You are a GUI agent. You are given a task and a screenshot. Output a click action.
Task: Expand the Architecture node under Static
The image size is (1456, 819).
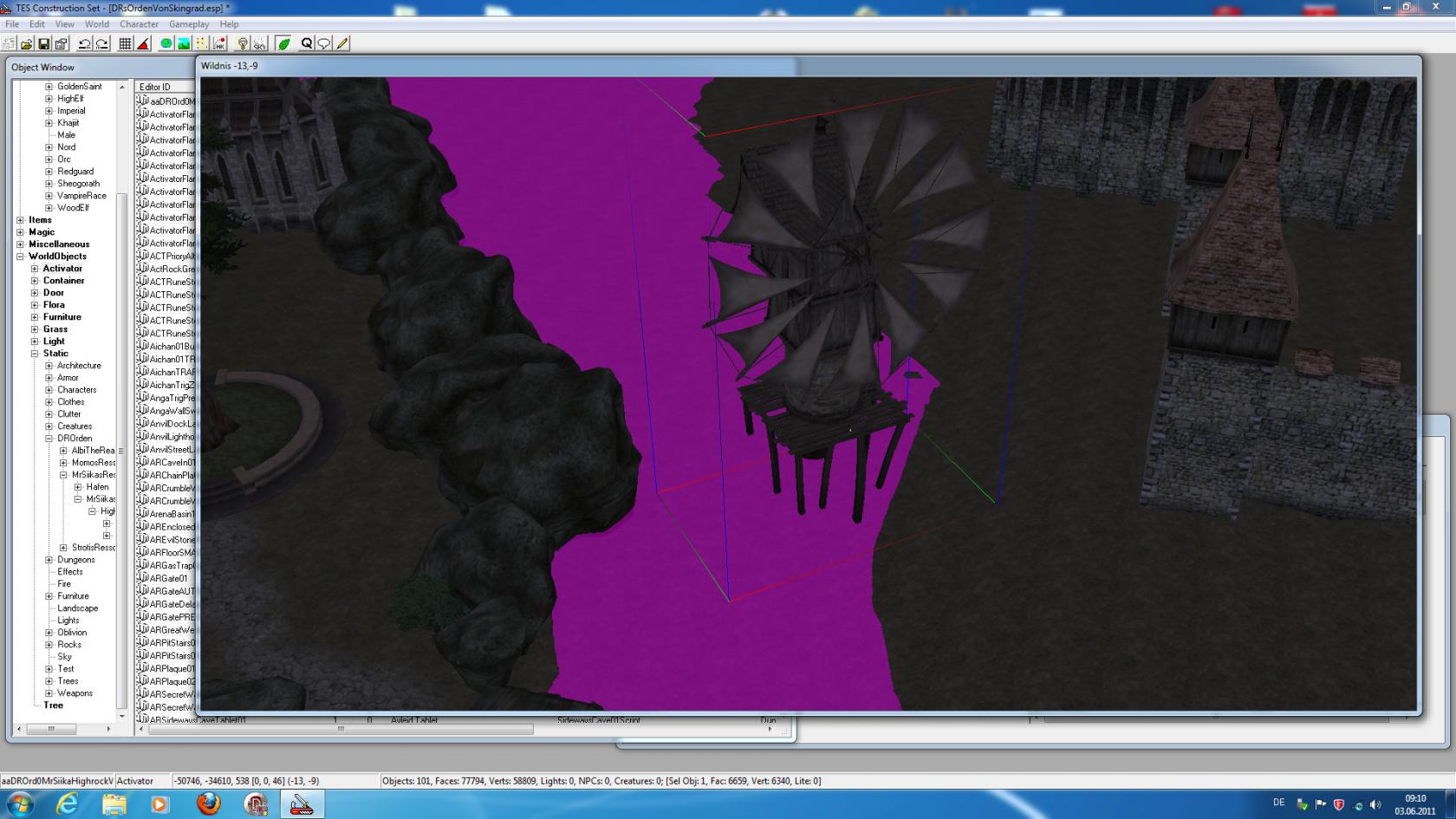(x=49, y=366)
